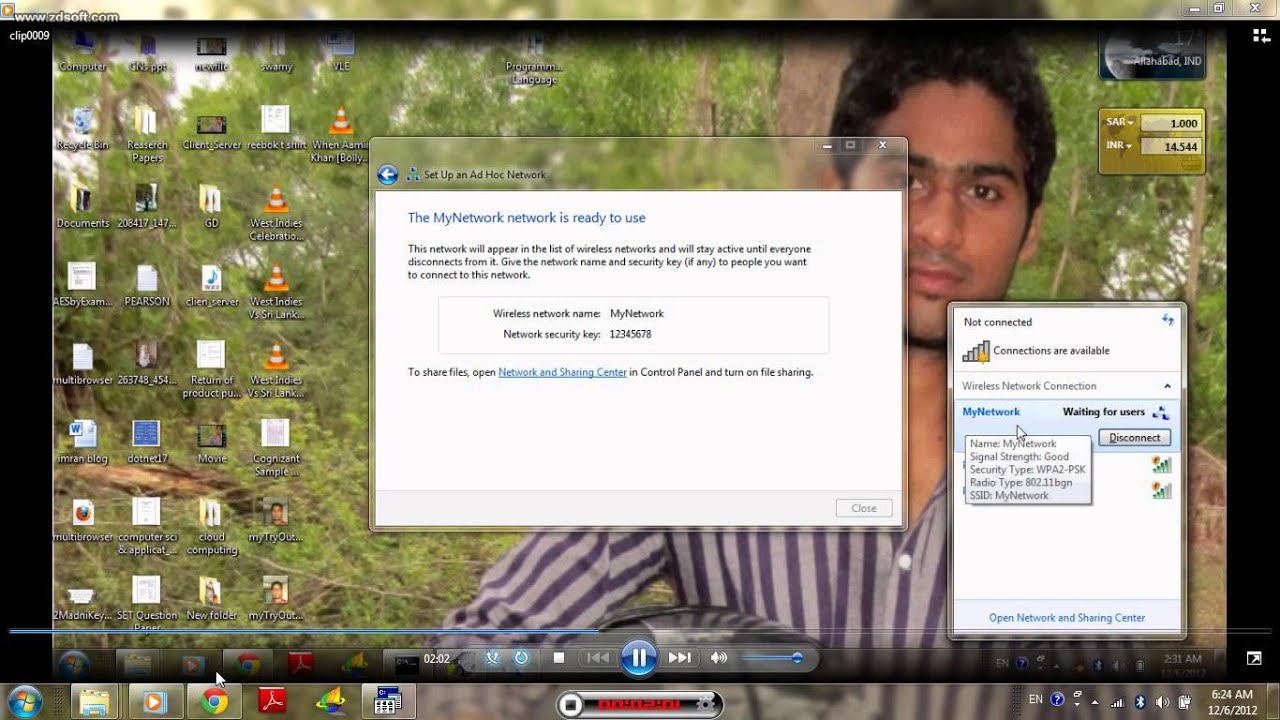
Task: Click the Close button in the Ad Hoc dialog
Action: click(x=864, y=508)
